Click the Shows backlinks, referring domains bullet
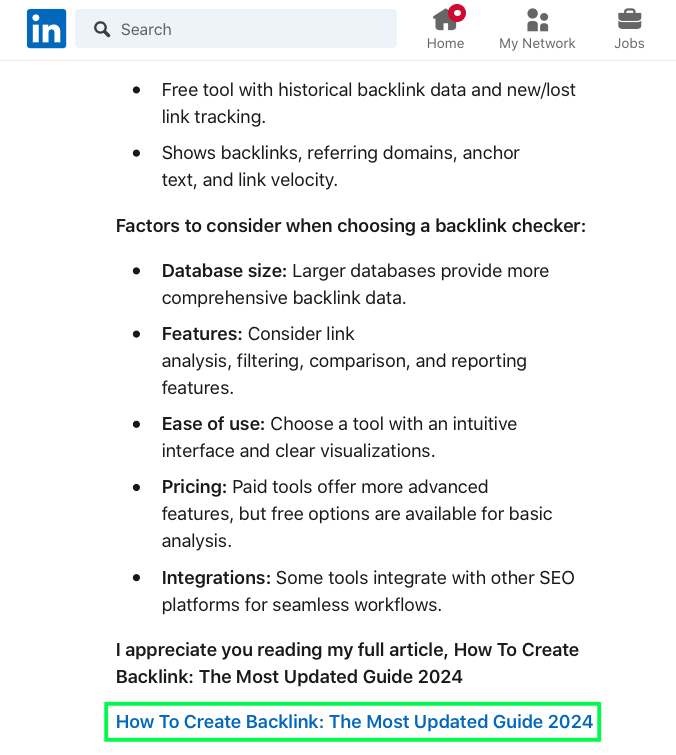The height and width of the screenshot is (755, 676). (x=340, y=166)
